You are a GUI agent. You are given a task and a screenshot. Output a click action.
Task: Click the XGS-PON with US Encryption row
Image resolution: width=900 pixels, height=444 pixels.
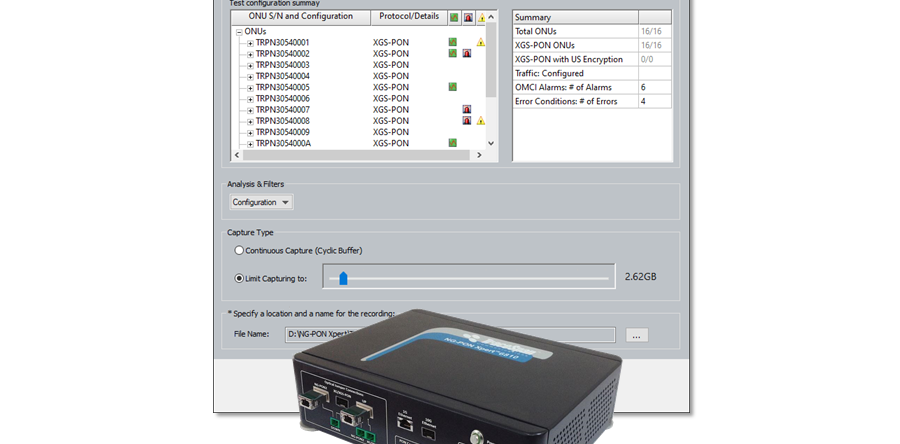click(592, 59)
